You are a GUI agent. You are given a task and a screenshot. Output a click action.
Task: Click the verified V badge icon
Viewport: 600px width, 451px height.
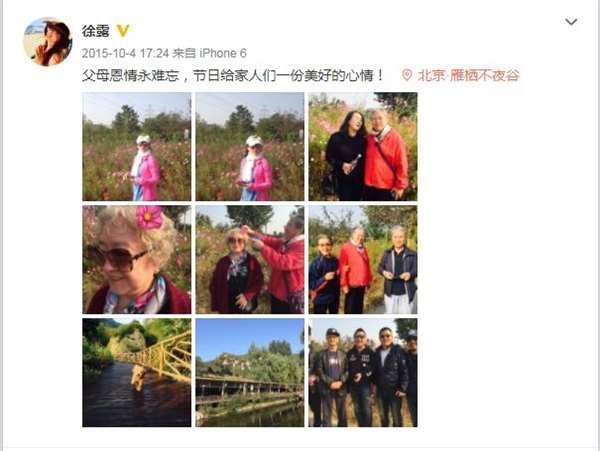click(122, 31)
